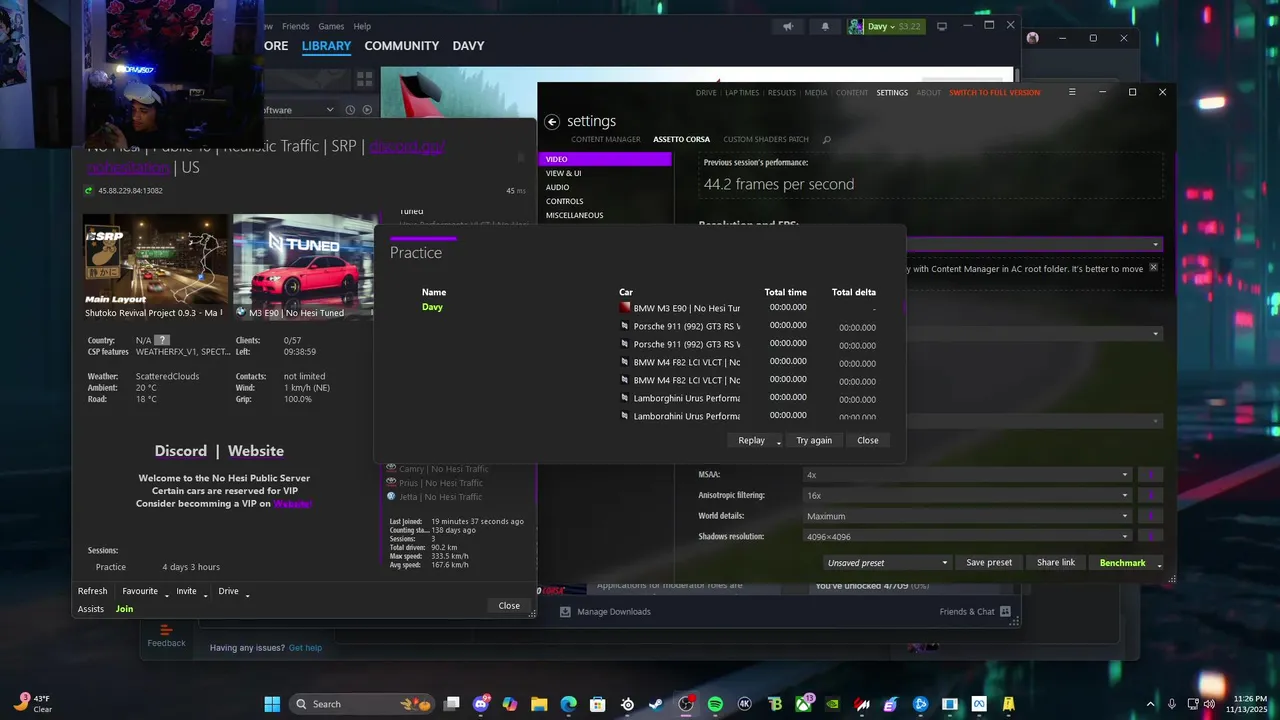Expand the Replay button dropdown arrow
The width and height of the screenshot is (1280, 720).
pyautogui.click(x=778, y=441)
